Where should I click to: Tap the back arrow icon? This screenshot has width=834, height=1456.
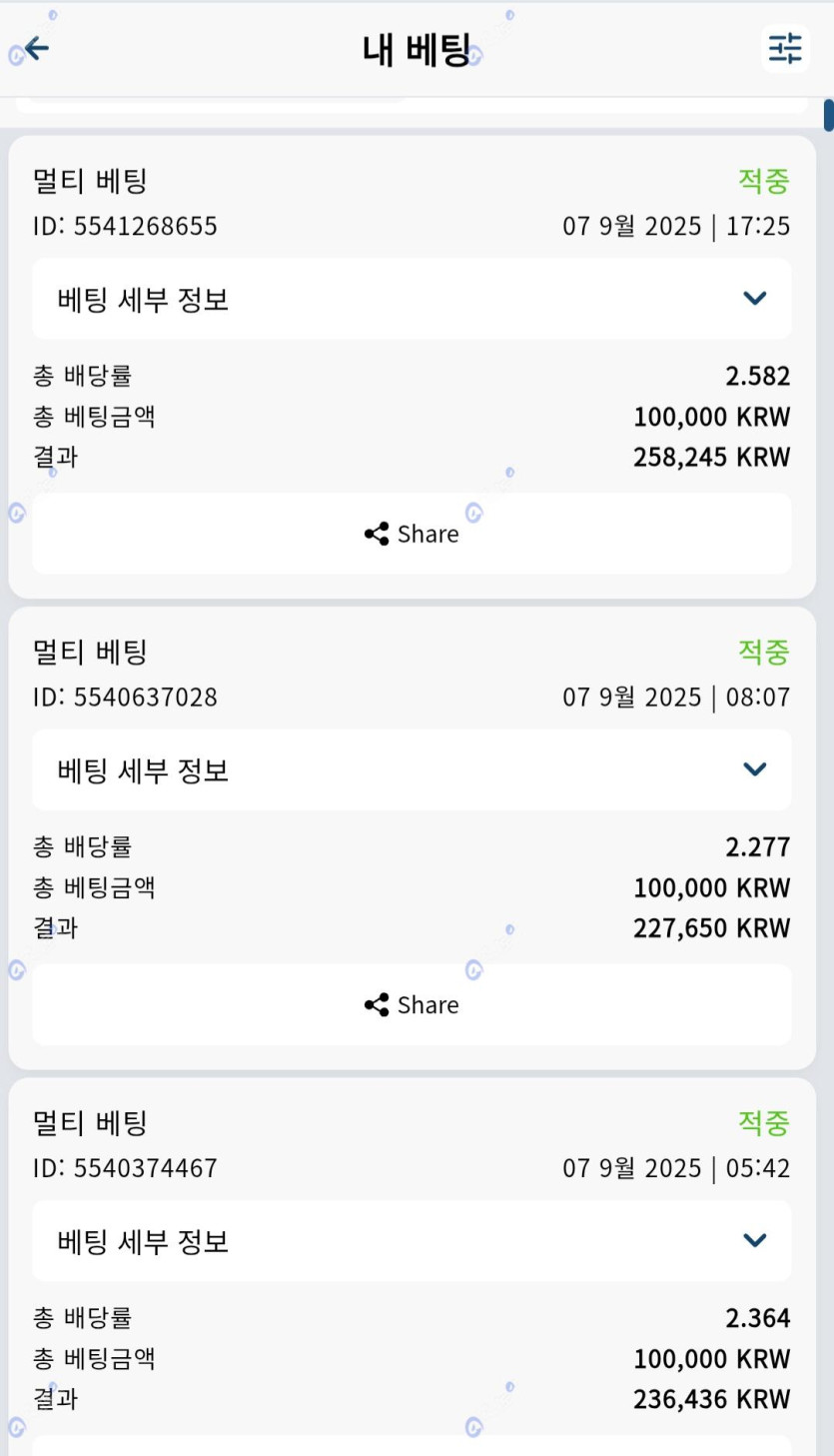coord(37,48)
